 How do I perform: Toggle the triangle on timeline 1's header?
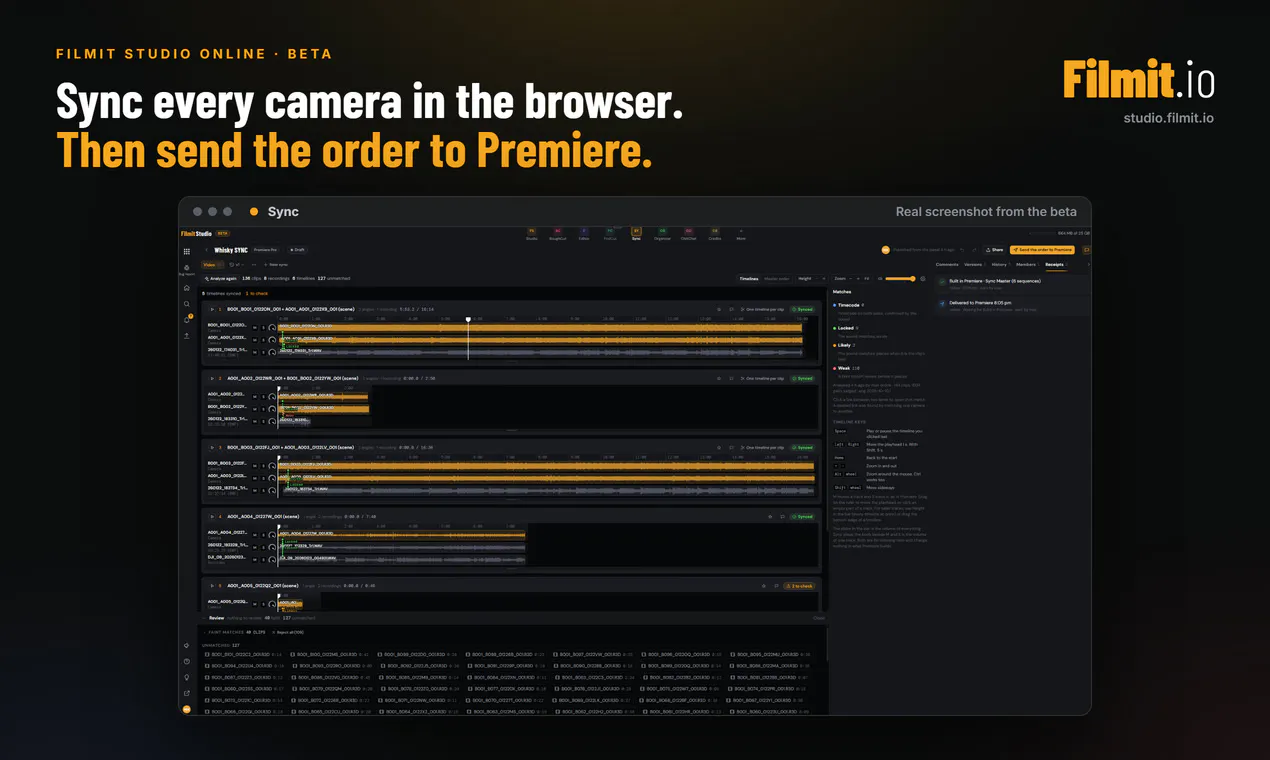pos(211,309)
